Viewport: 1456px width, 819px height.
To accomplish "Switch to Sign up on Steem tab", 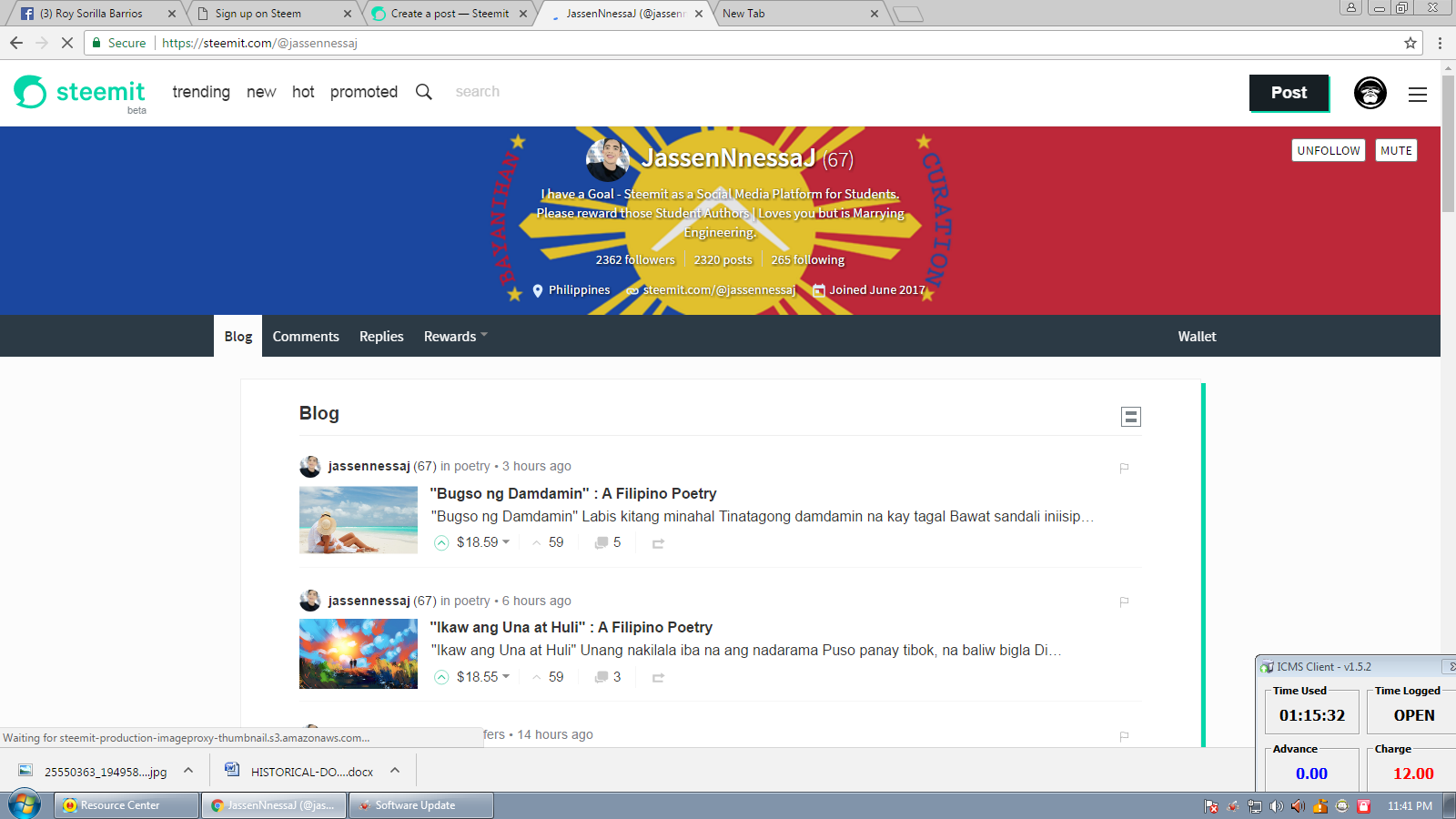I will (x=275, y=14).
